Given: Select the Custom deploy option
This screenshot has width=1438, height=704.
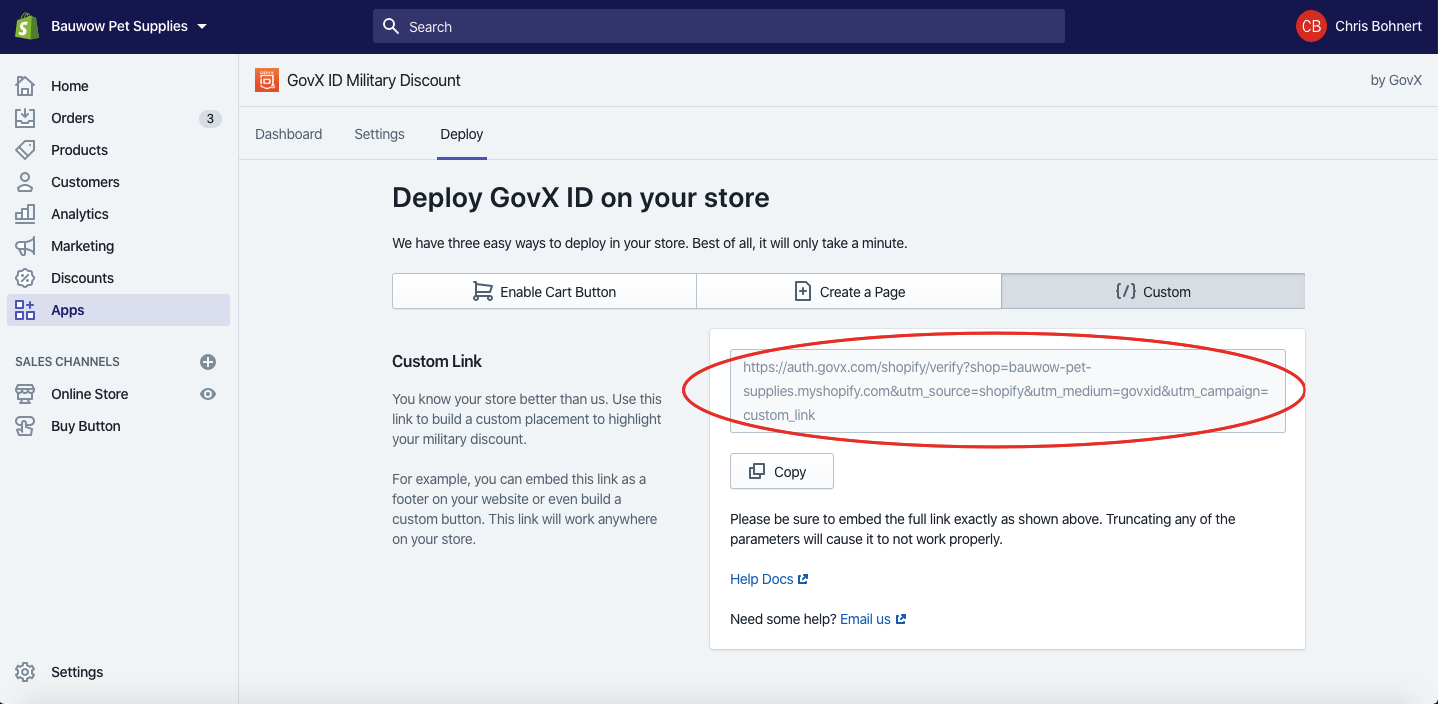Looking at the screenshot, I should [1153, 292].
